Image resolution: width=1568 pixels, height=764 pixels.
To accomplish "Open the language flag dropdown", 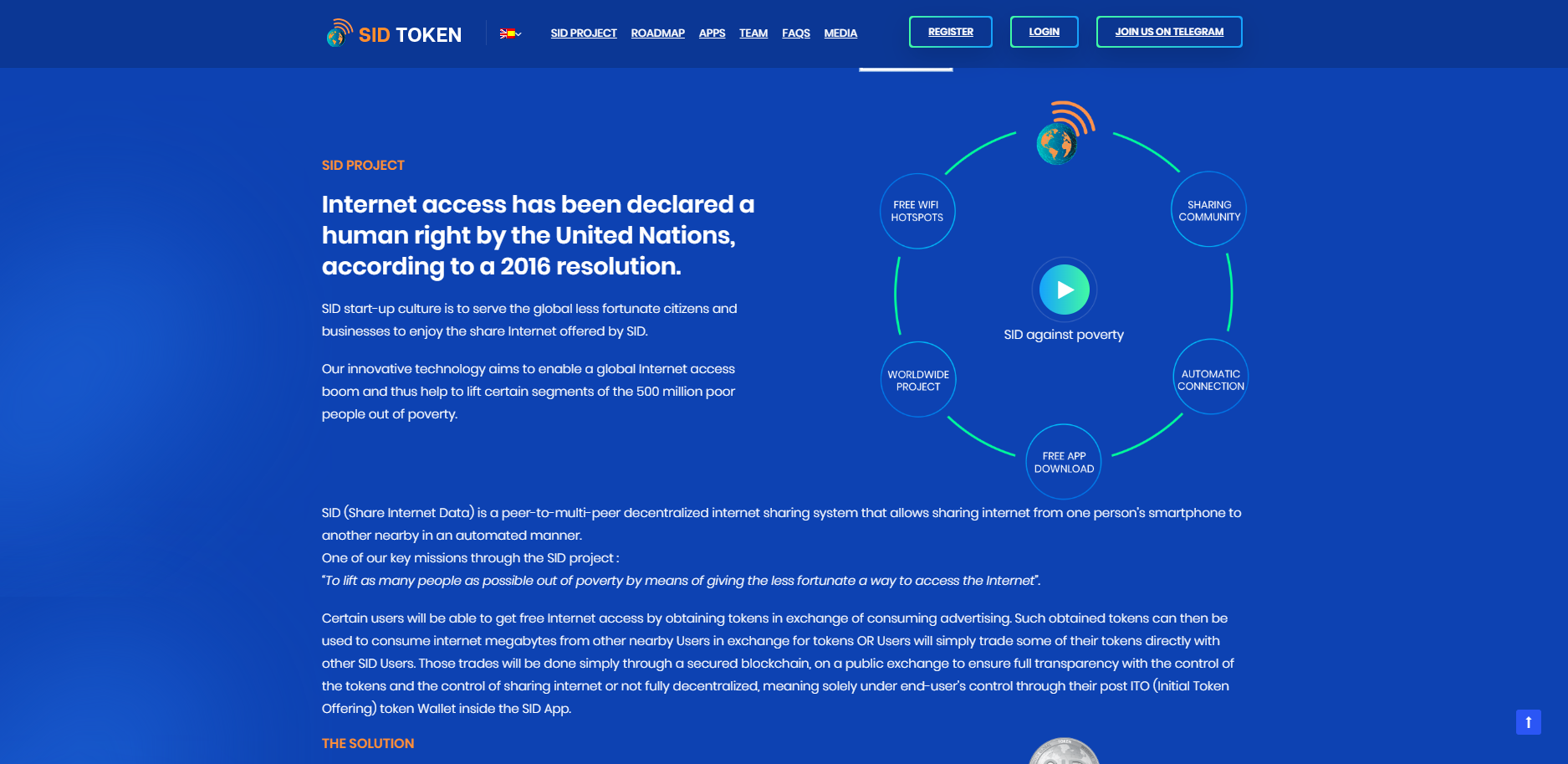I will pos(510,33).
